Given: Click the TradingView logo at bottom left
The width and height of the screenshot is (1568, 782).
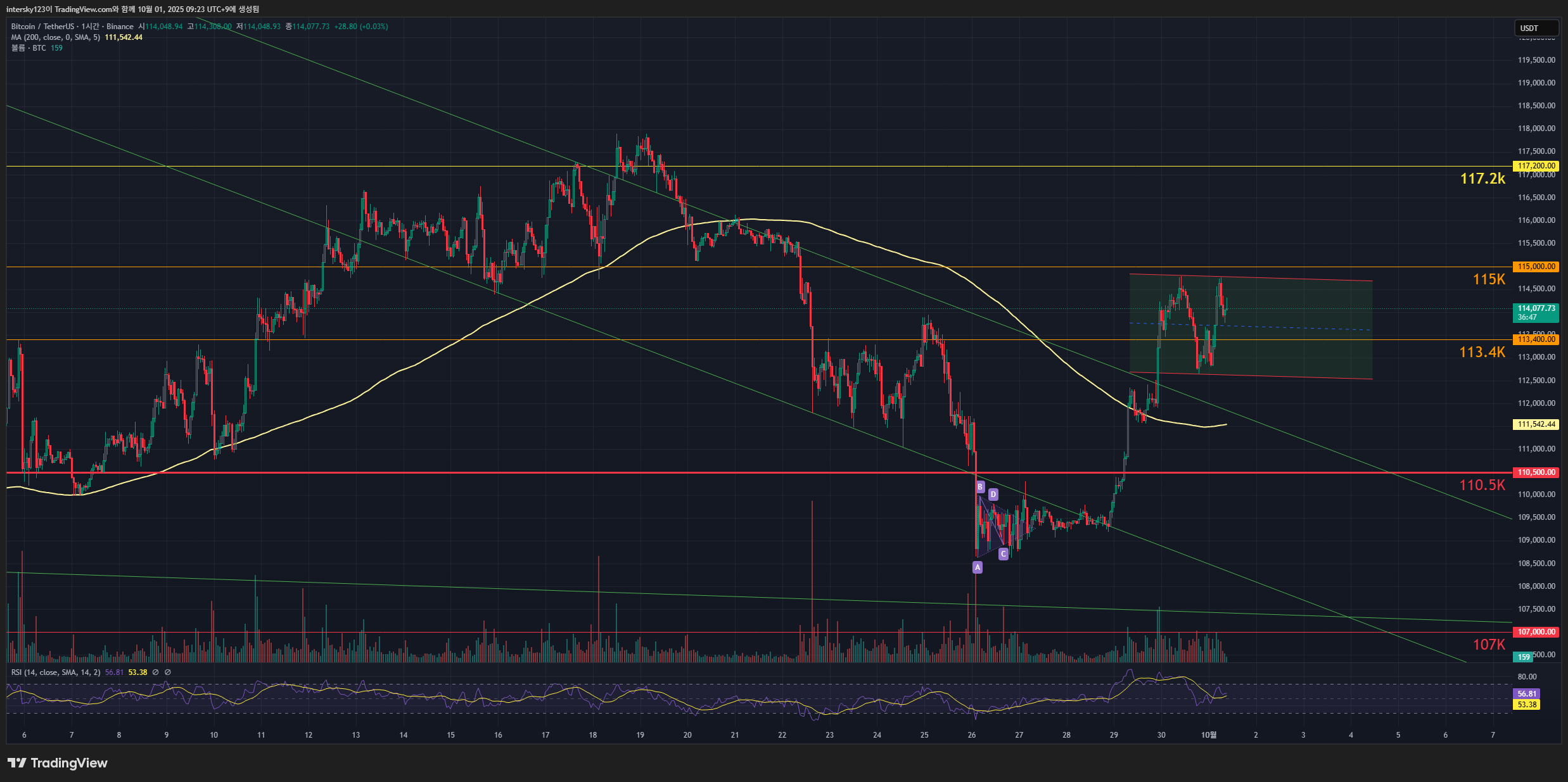Looking at the screenshot, I should pyautogui.click(x=57, y=763).
